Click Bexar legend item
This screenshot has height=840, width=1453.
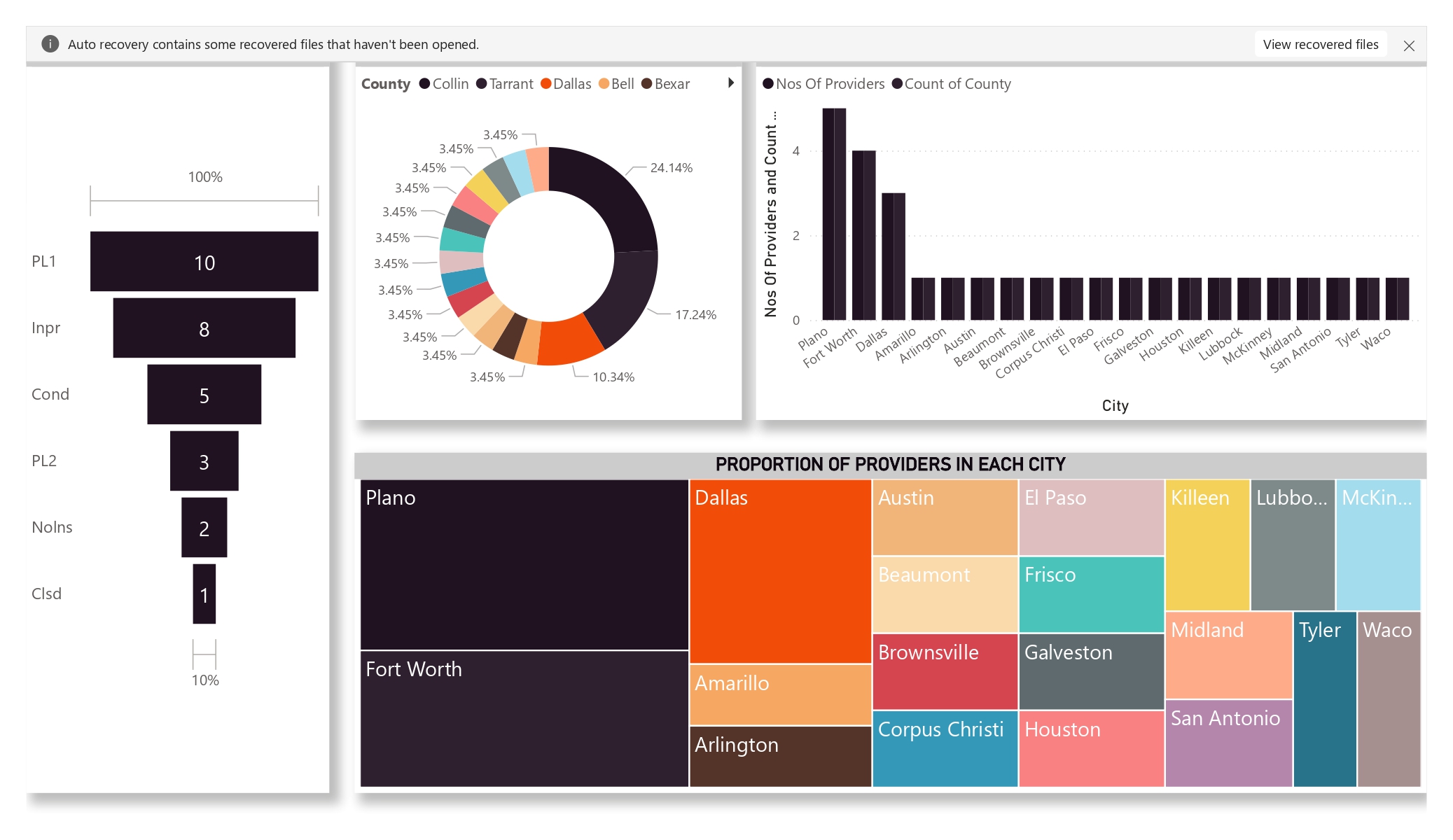(672, 84)
